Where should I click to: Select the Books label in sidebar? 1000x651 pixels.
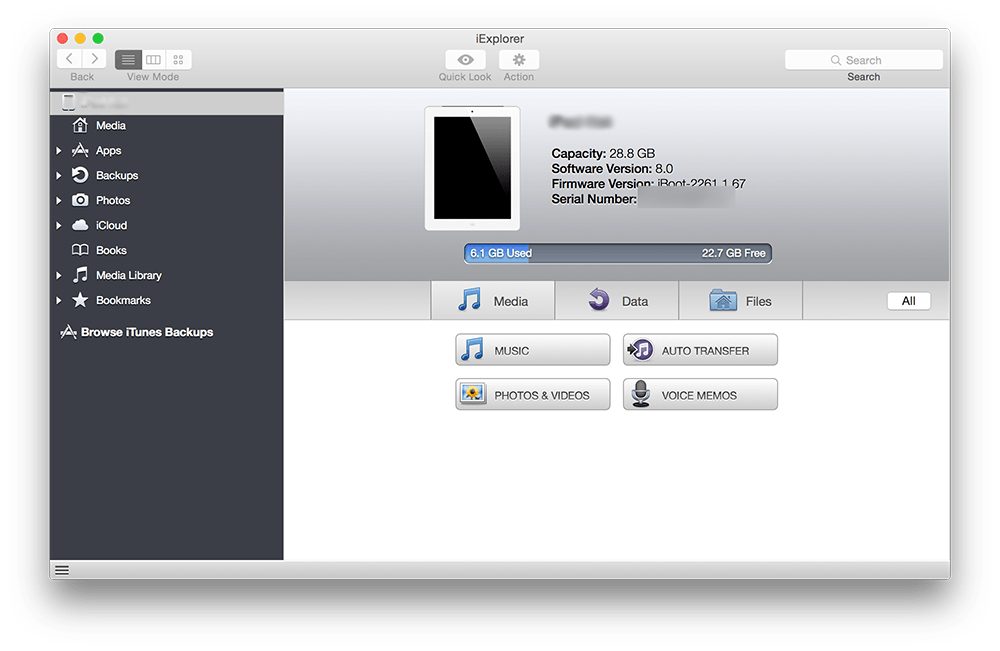point(112,250)
